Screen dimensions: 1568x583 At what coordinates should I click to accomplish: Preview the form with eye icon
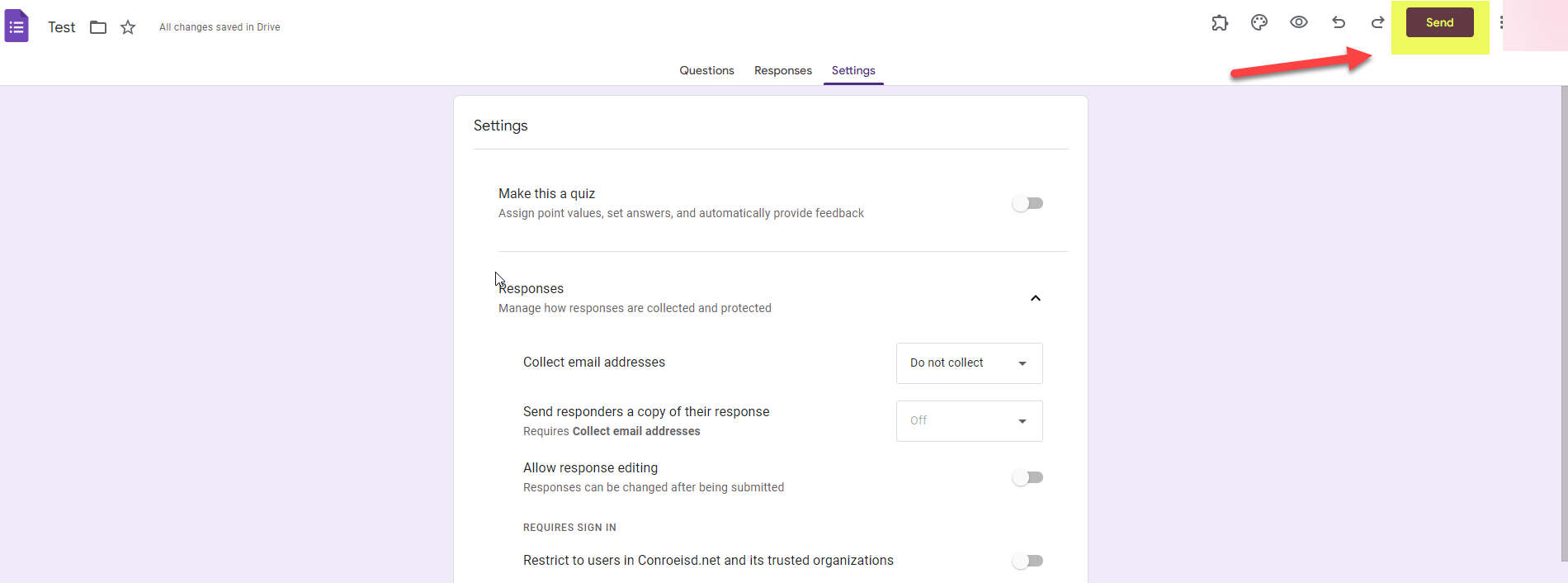pos(1299,23)
